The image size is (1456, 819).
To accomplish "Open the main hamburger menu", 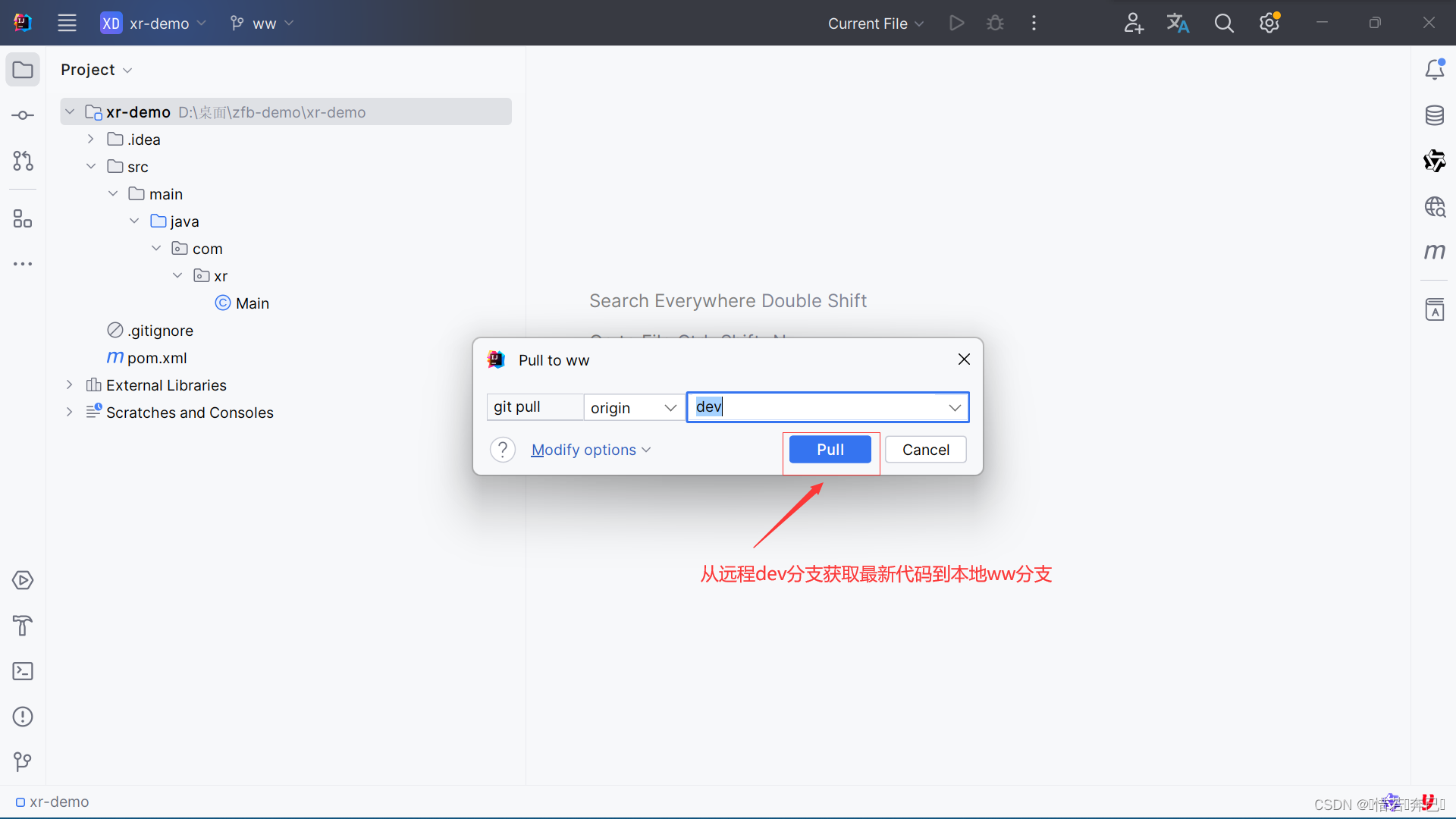I will 67,23.
